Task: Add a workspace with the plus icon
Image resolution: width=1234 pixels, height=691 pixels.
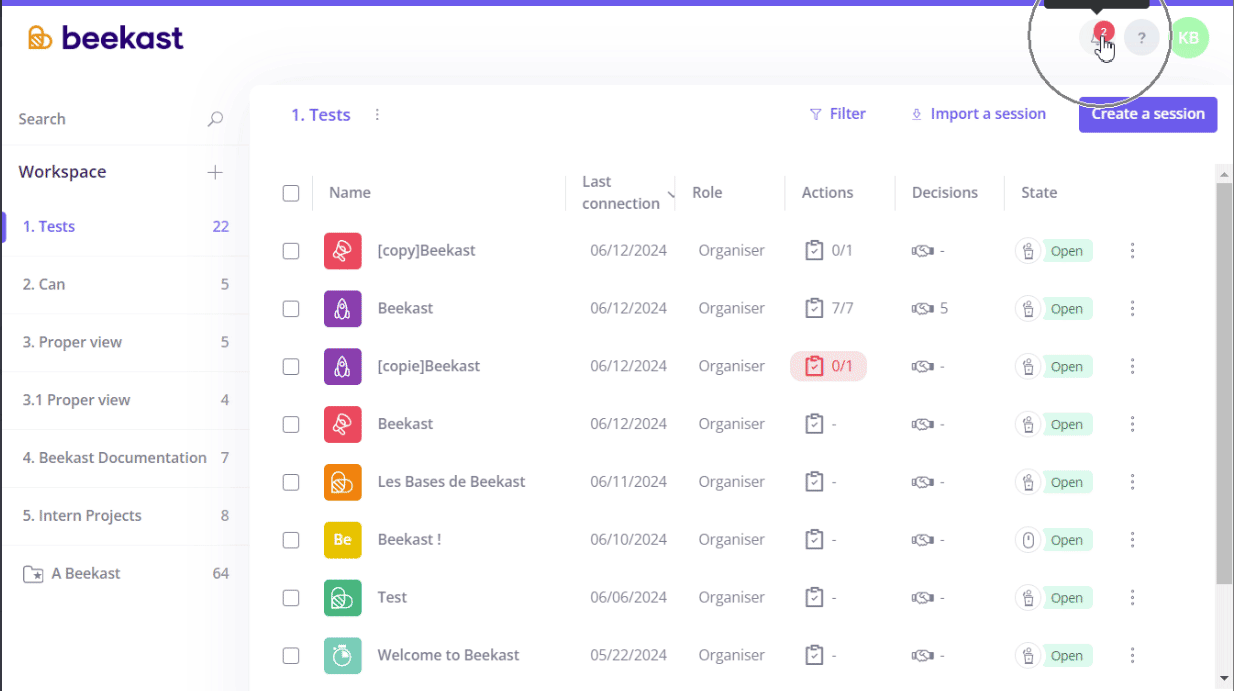Action: pos(215,172)
